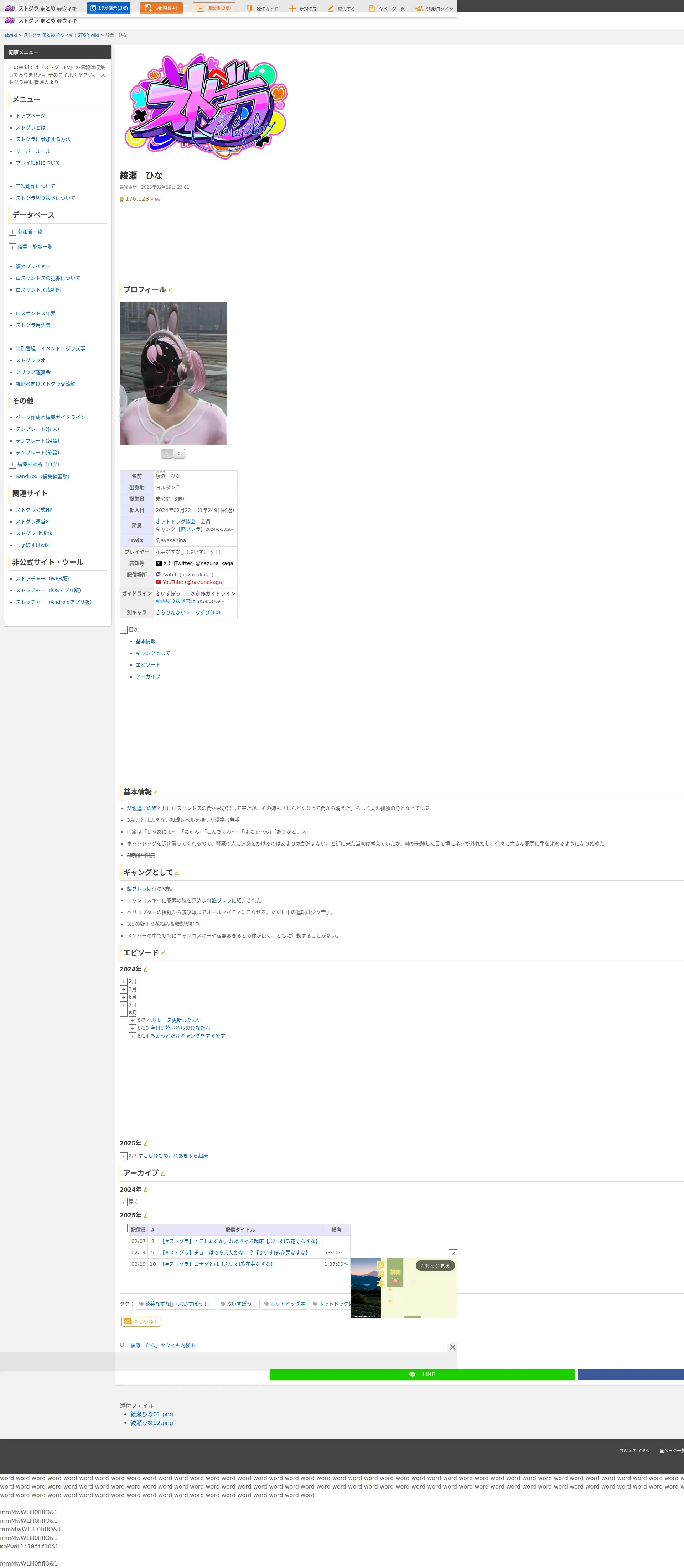Expand the 2月 episode entry

[124, 982]
